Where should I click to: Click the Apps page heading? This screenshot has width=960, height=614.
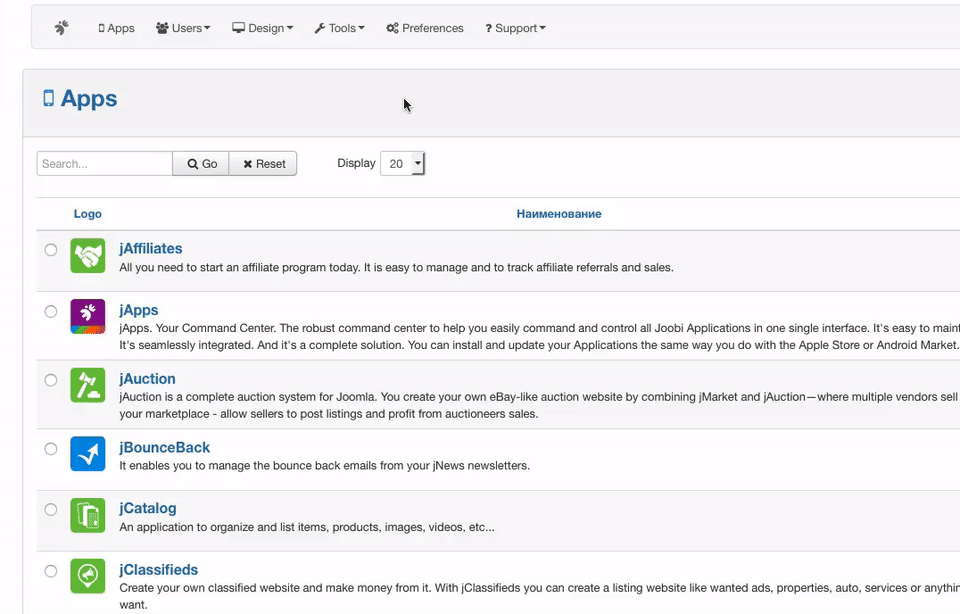point(89,99)
